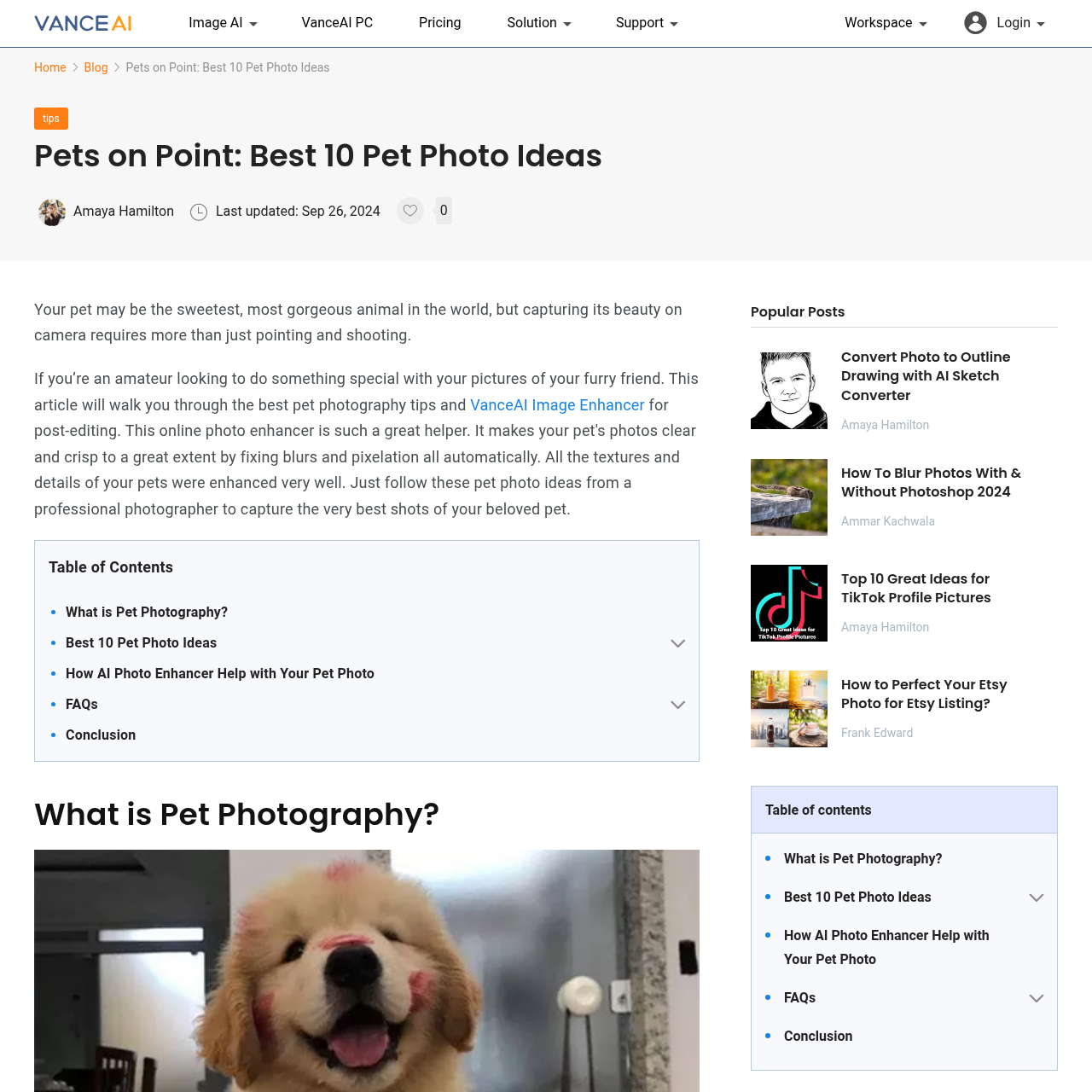Click the VanceAI logo
The width and height of the screenshot is (1092, 1092).
(x=83, y=23)
